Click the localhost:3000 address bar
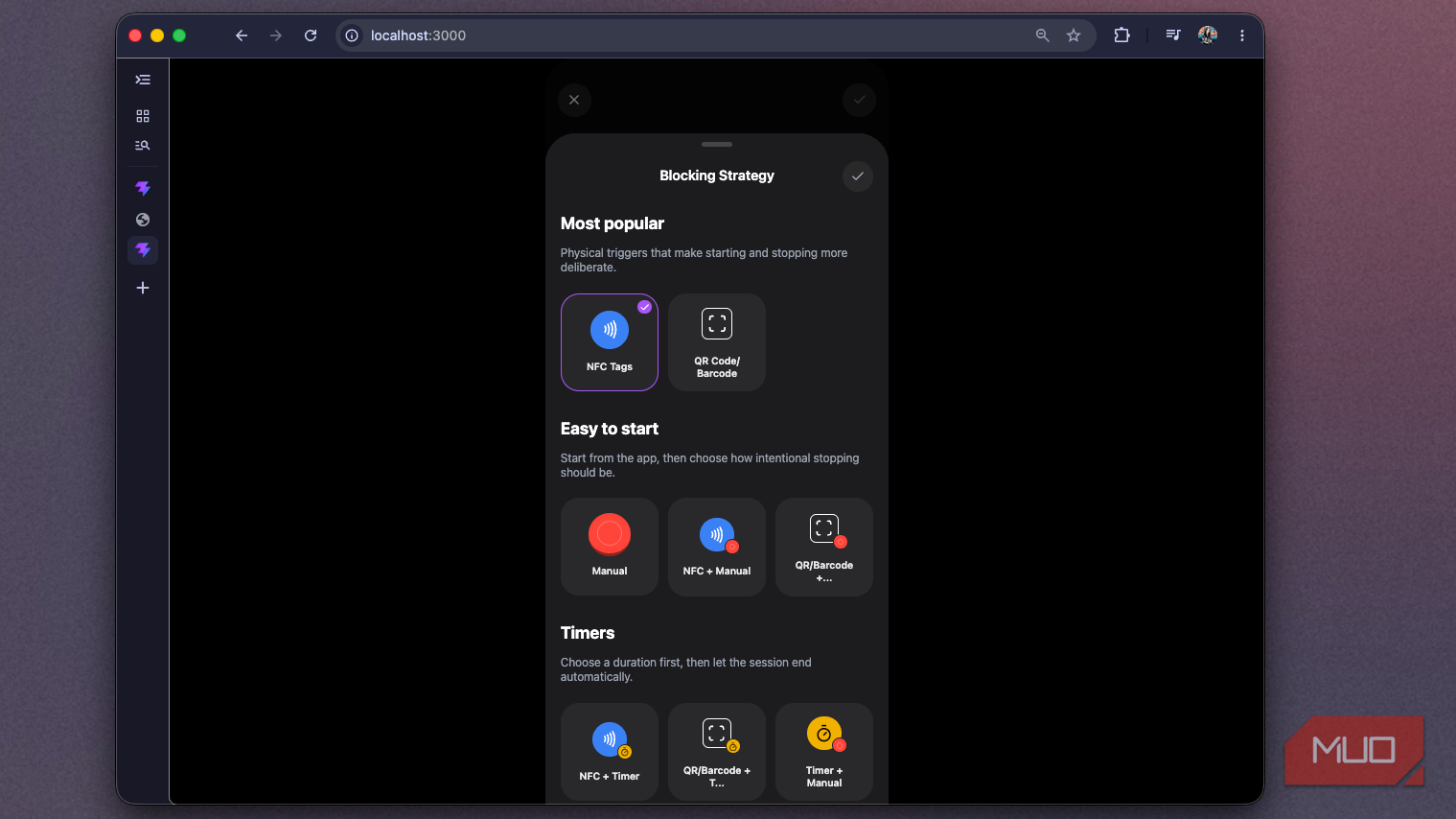 pyautogui.click(x=690, y=35)
